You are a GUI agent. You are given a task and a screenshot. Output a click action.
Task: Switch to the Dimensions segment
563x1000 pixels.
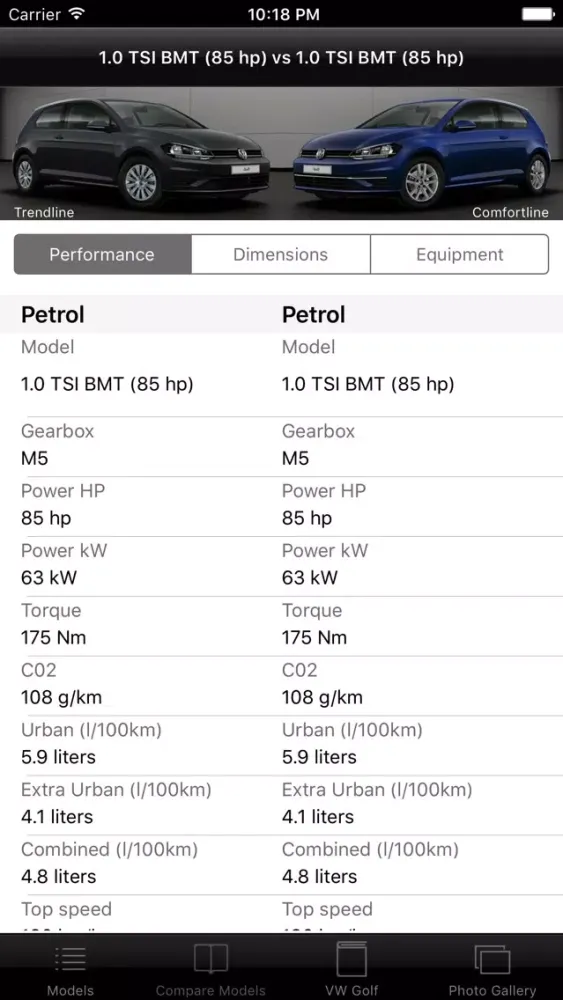click(x=281, y=254)
